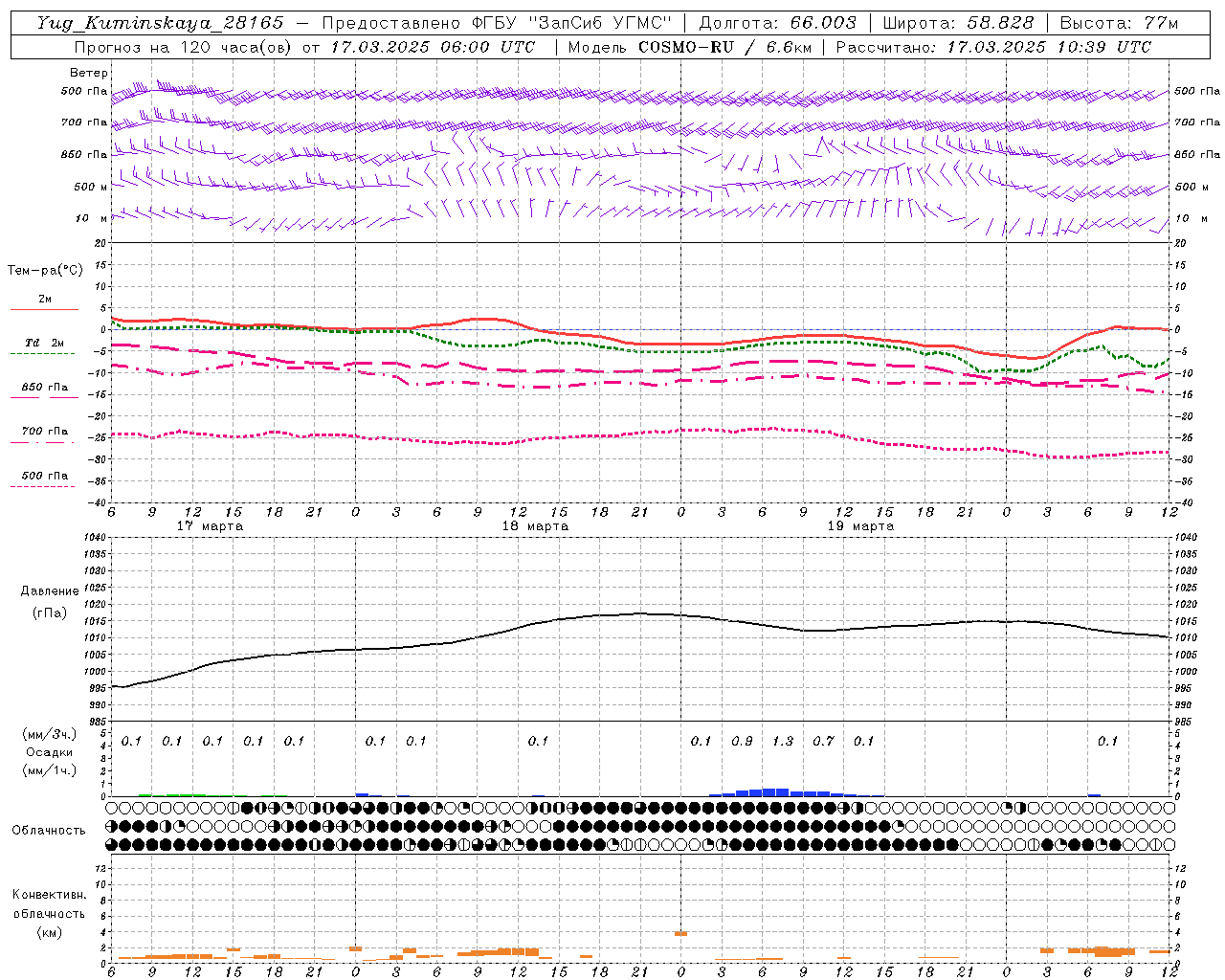
Task: Click the Ветер panel label
Action: pyautogui.click(x=89, y=73)
